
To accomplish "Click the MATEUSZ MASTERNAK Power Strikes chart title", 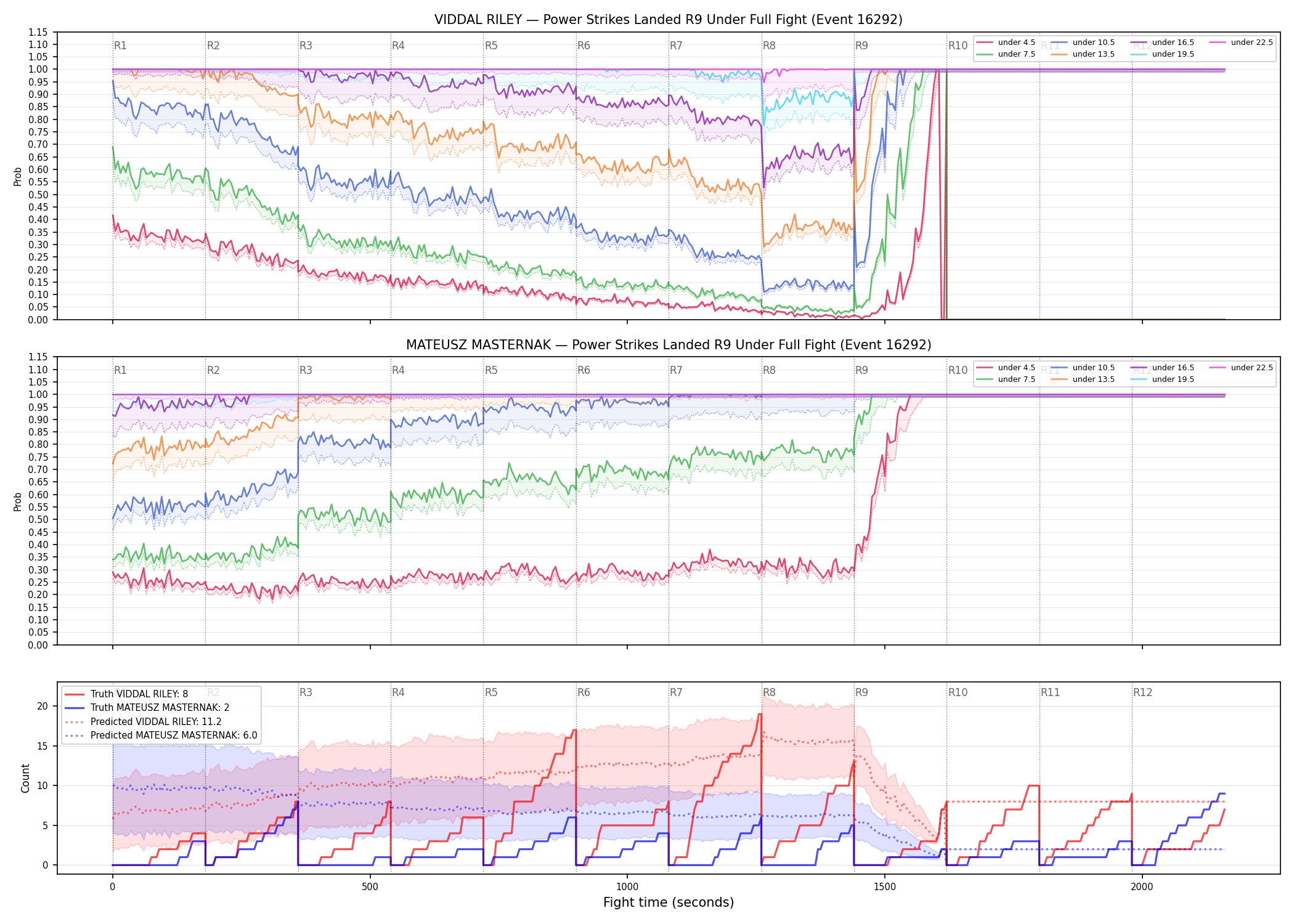I will point(668,345).
